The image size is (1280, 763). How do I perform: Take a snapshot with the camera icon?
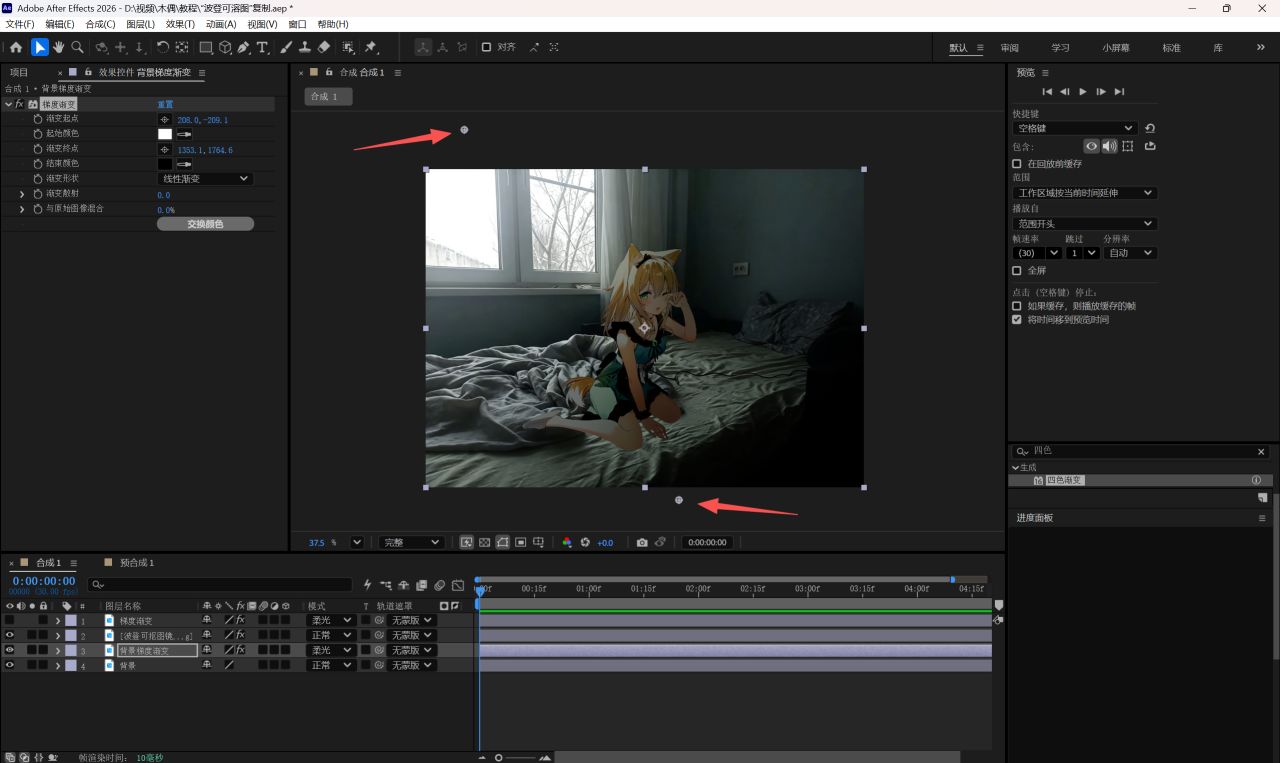(x=642, y=542)
